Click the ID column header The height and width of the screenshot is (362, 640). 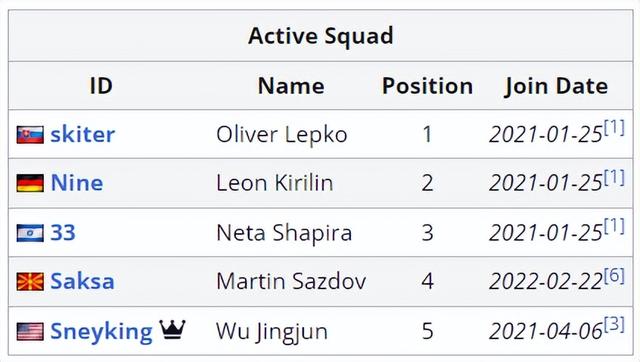[101, 86]
